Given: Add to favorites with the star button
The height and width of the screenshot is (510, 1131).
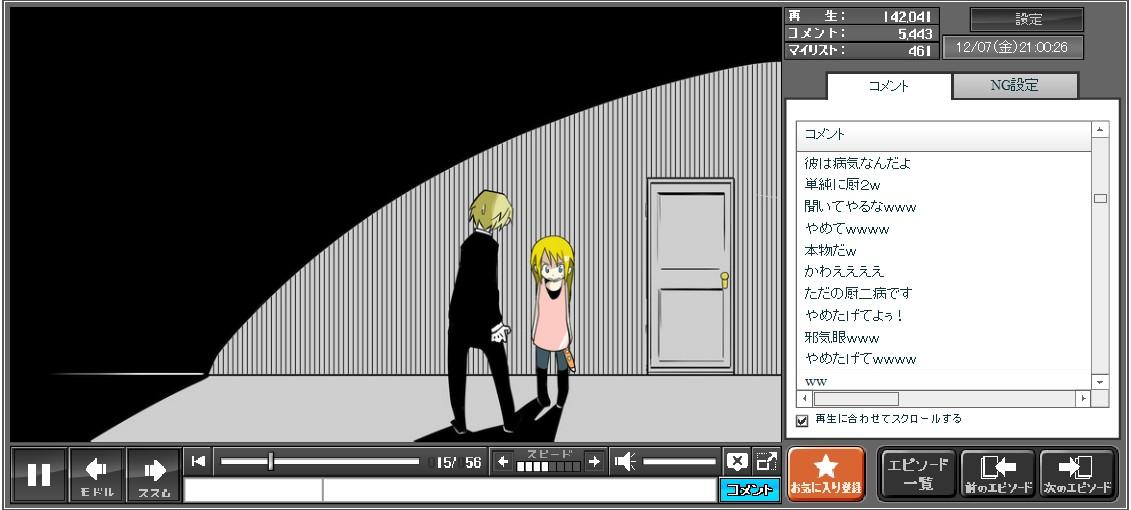Looking at the screenshot, I should pyautogui.click(x=826, y=473).
